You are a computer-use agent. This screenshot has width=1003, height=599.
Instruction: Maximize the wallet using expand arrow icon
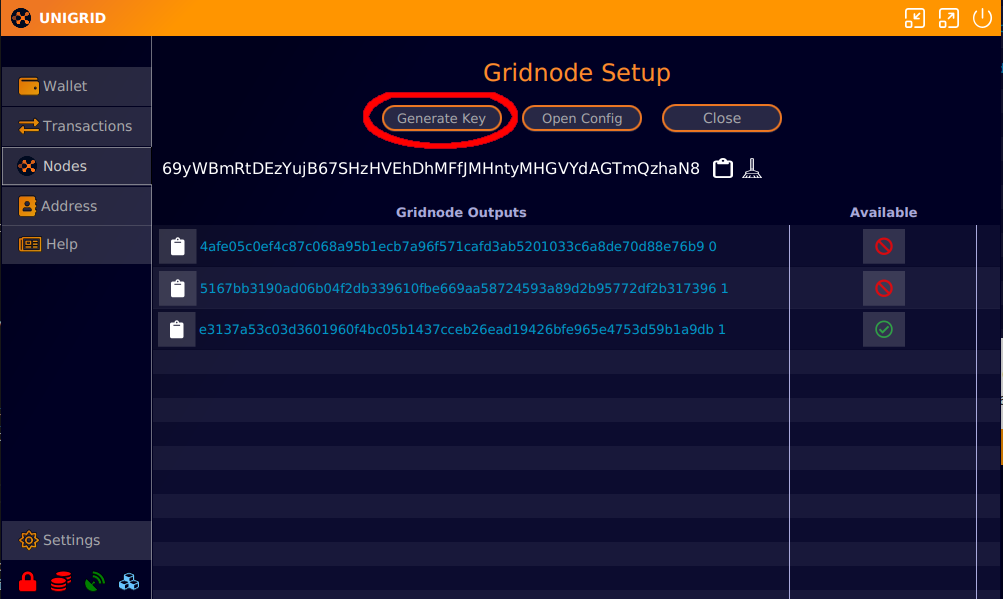pos(949,18)
